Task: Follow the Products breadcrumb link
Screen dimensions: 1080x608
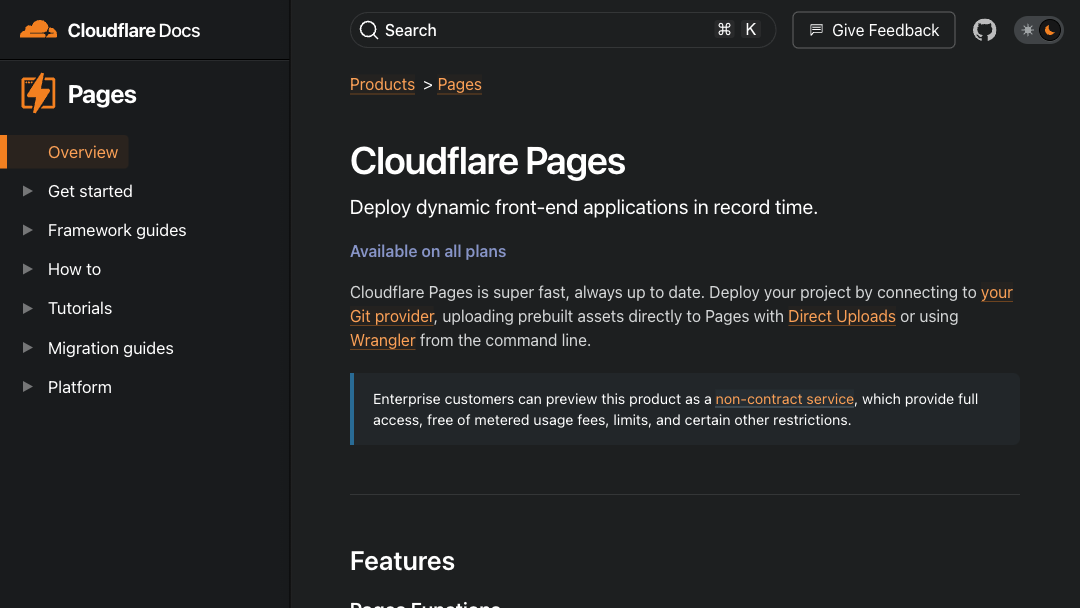Action: point(382,85)
